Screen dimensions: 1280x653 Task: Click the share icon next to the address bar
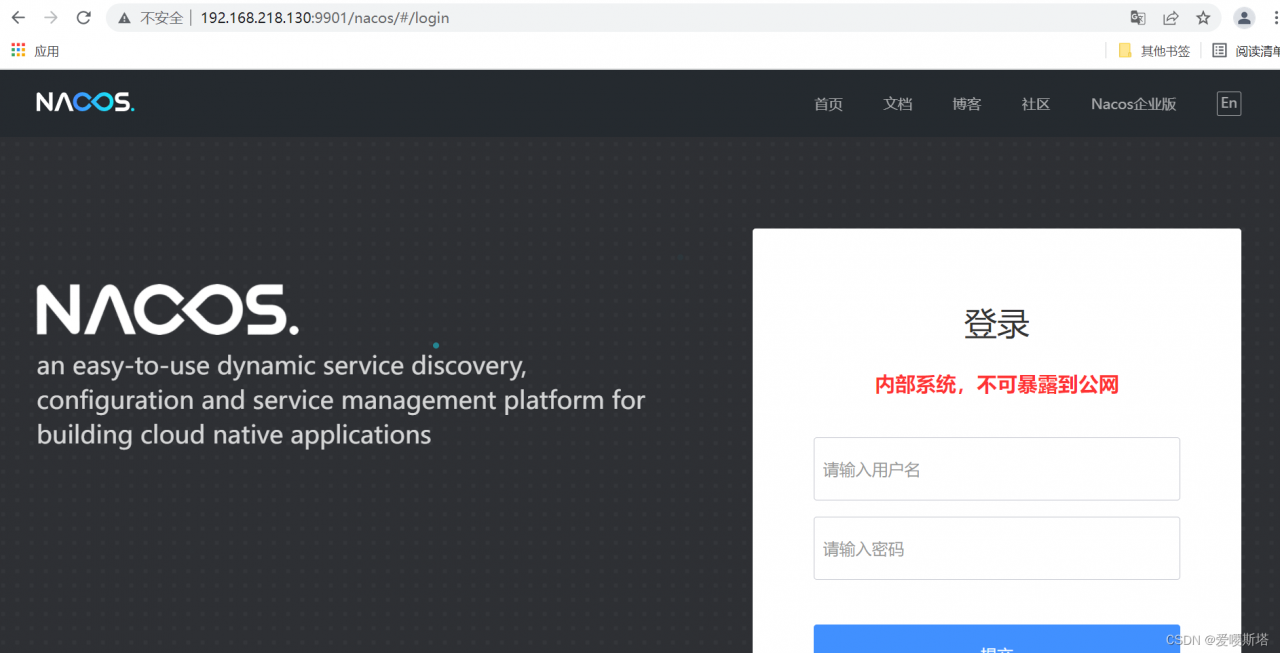(x=1170, y=17)
